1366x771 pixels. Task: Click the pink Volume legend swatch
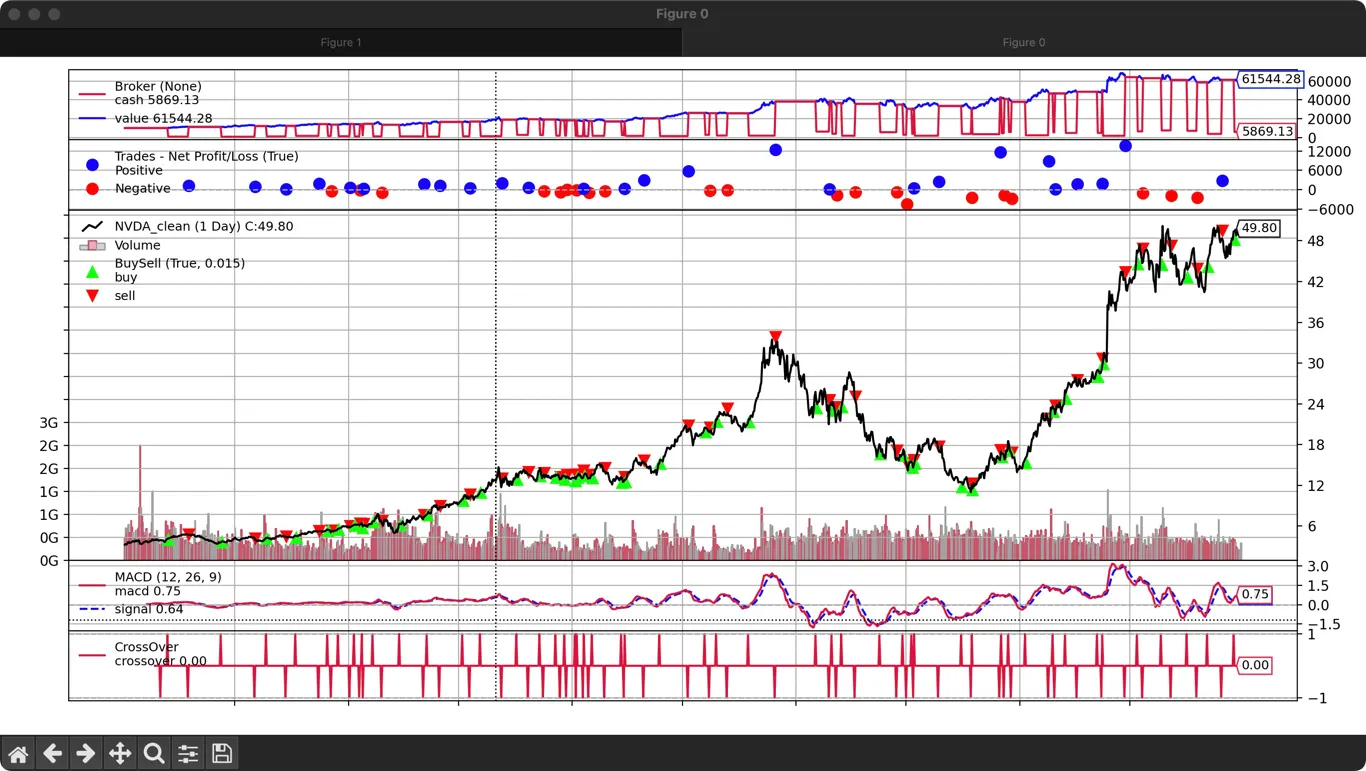pos(92,246)
